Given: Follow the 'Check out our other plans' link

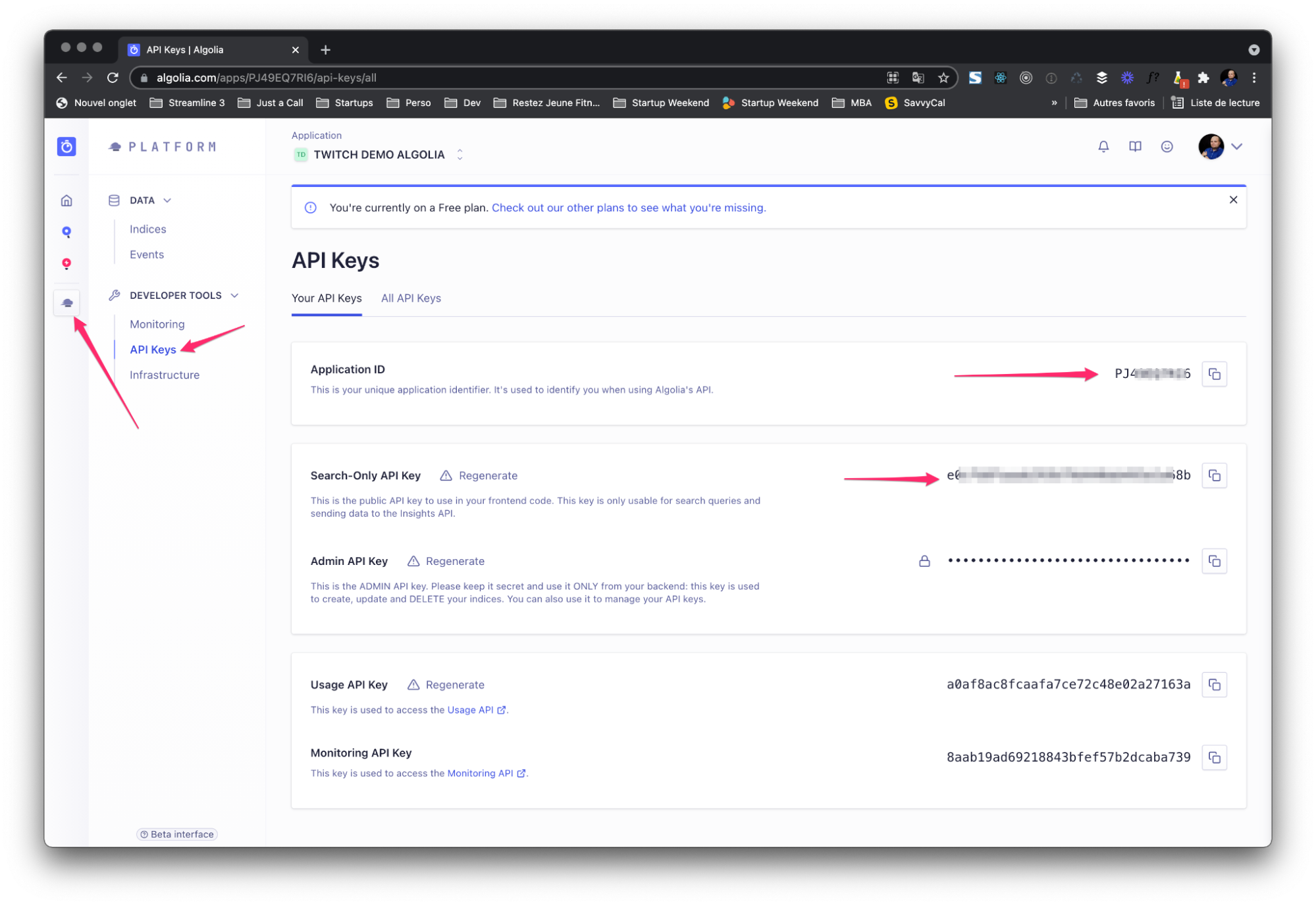Looking at the screenshot, I should coord(629,208).
